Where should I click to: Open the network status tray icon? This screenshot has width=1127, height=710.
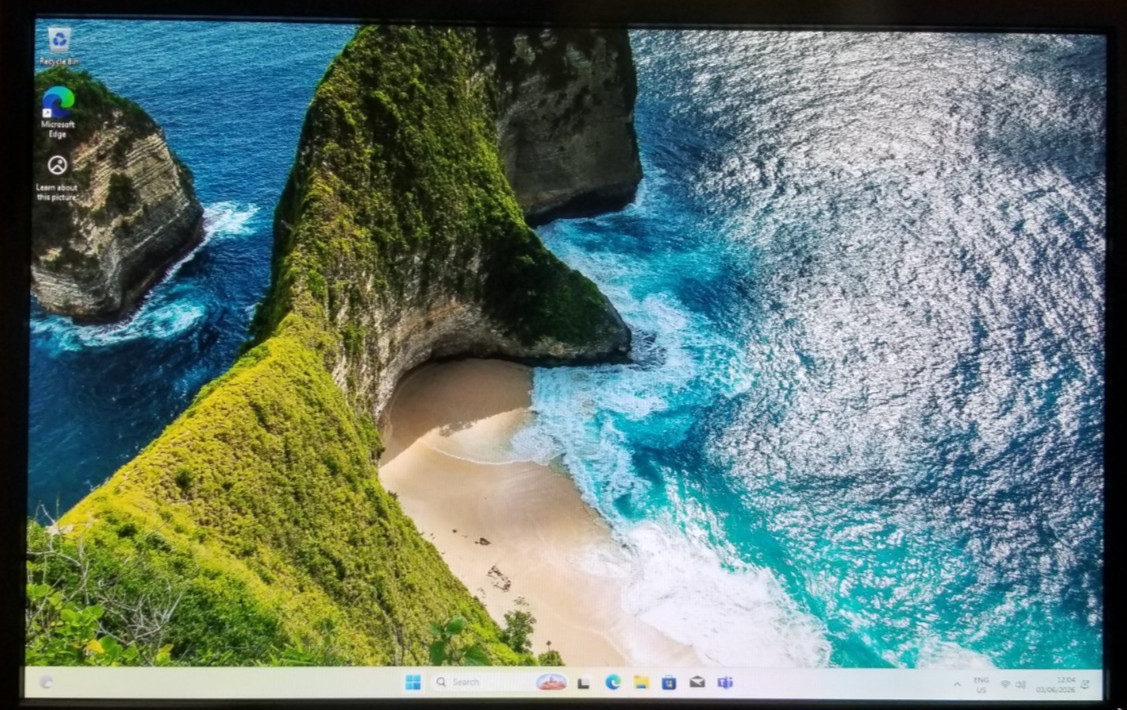[1006, 685]
